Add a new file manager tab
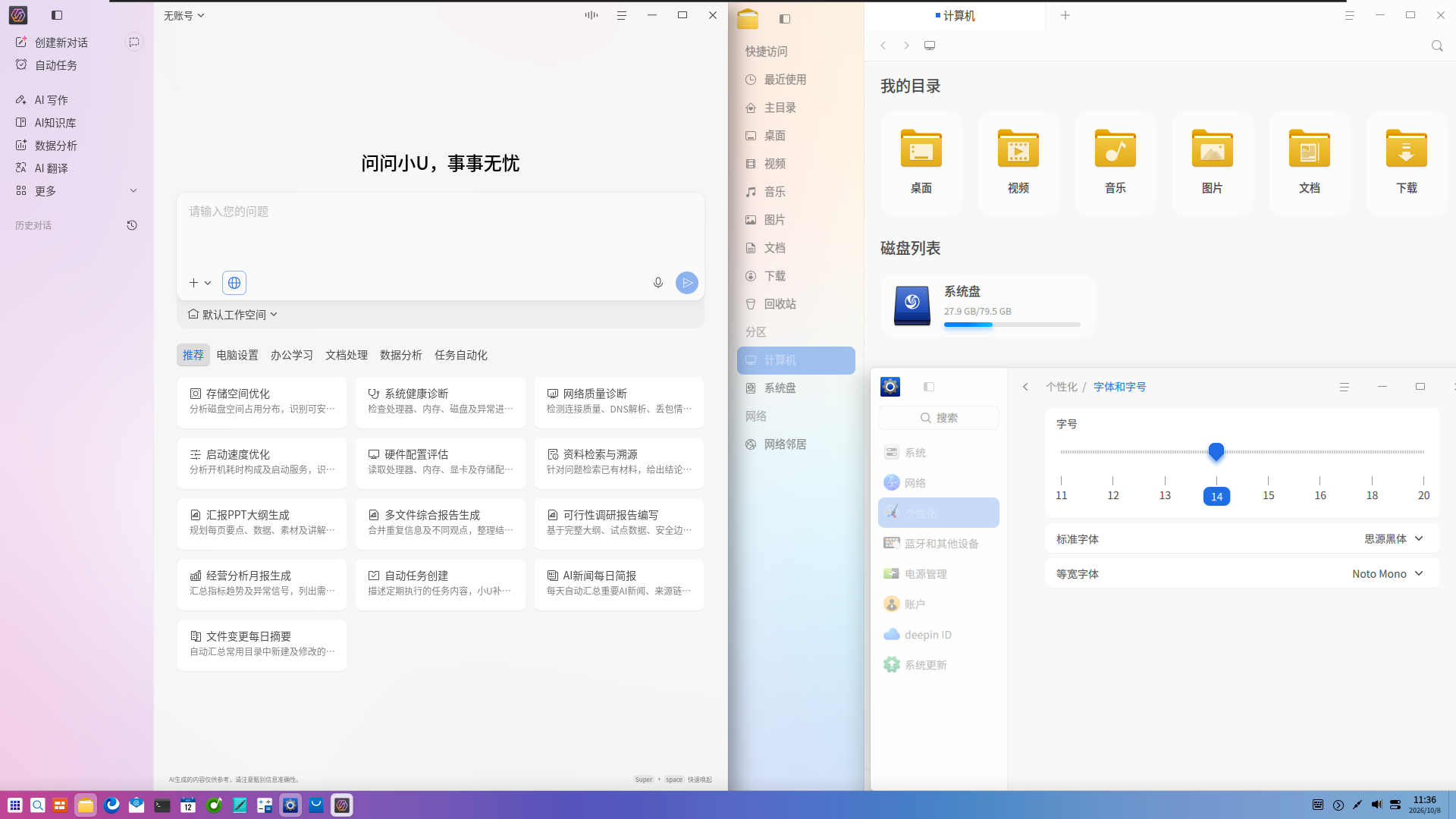The width and height of the screenshot is (1456, 819). pos(1065,15)
